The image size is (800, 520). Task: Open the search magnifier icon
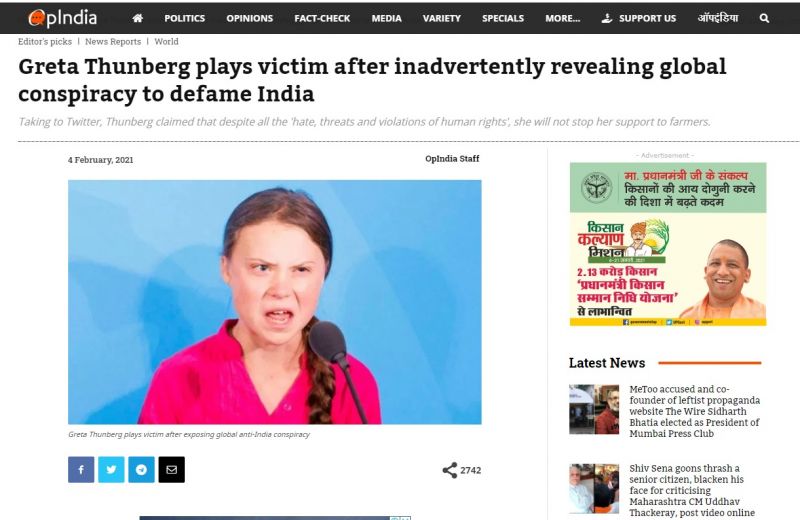click(764, 18)
